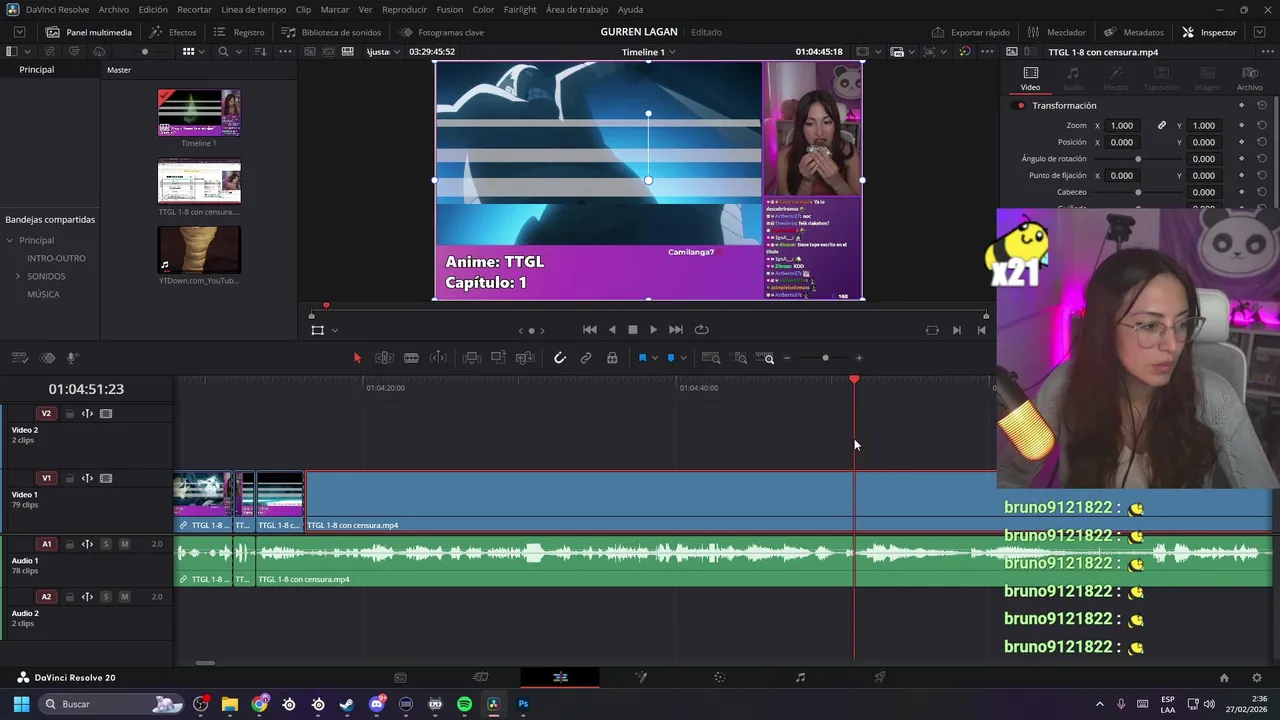
Task: Mute the Audio 1 track
Action: [124, 544]
